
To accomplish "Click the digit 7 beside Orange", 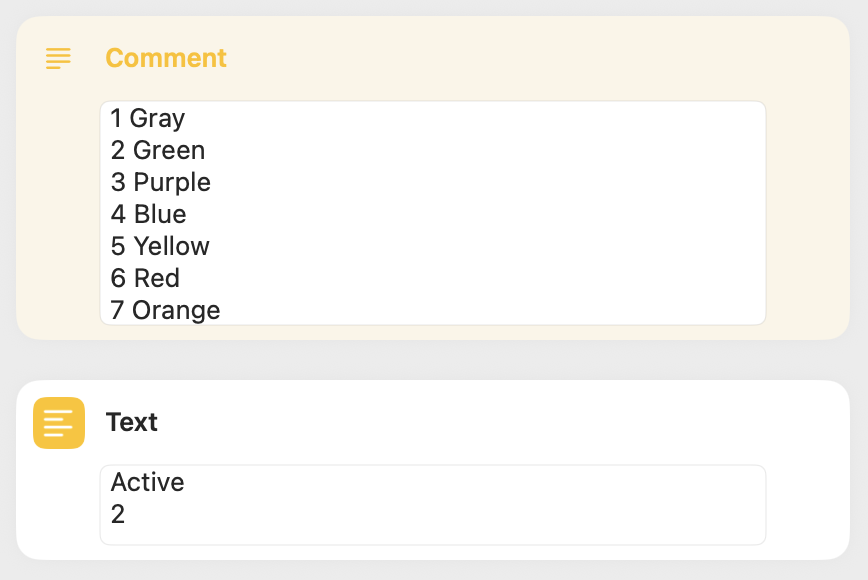I will coord(117,310).
